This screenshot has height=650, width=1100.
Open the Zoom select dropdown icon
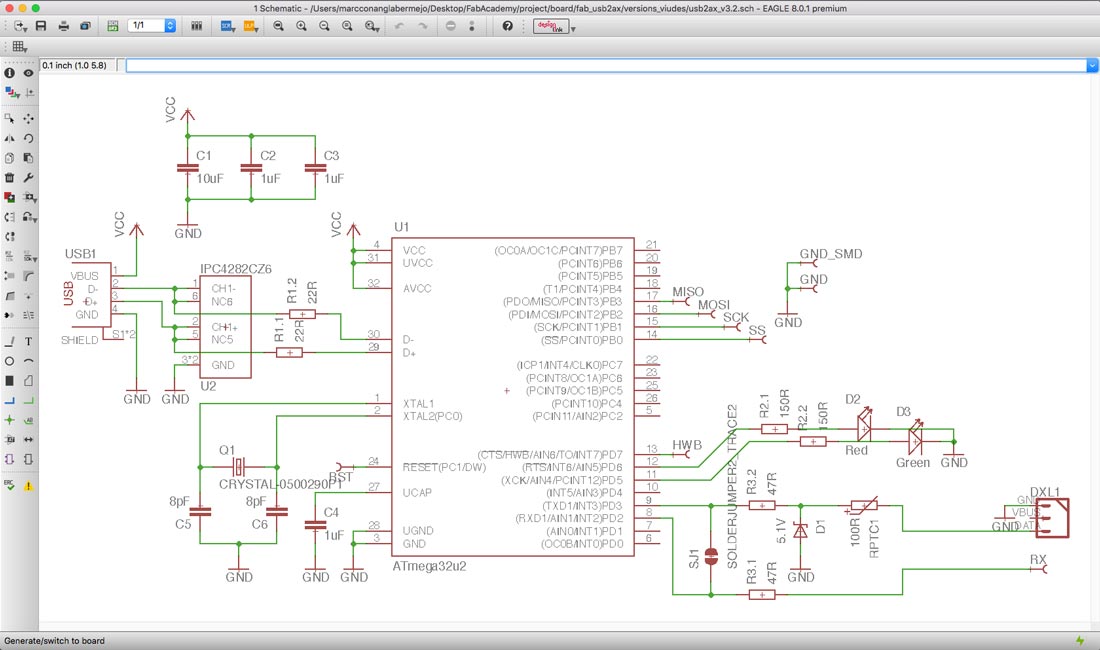tap(371, 26)
